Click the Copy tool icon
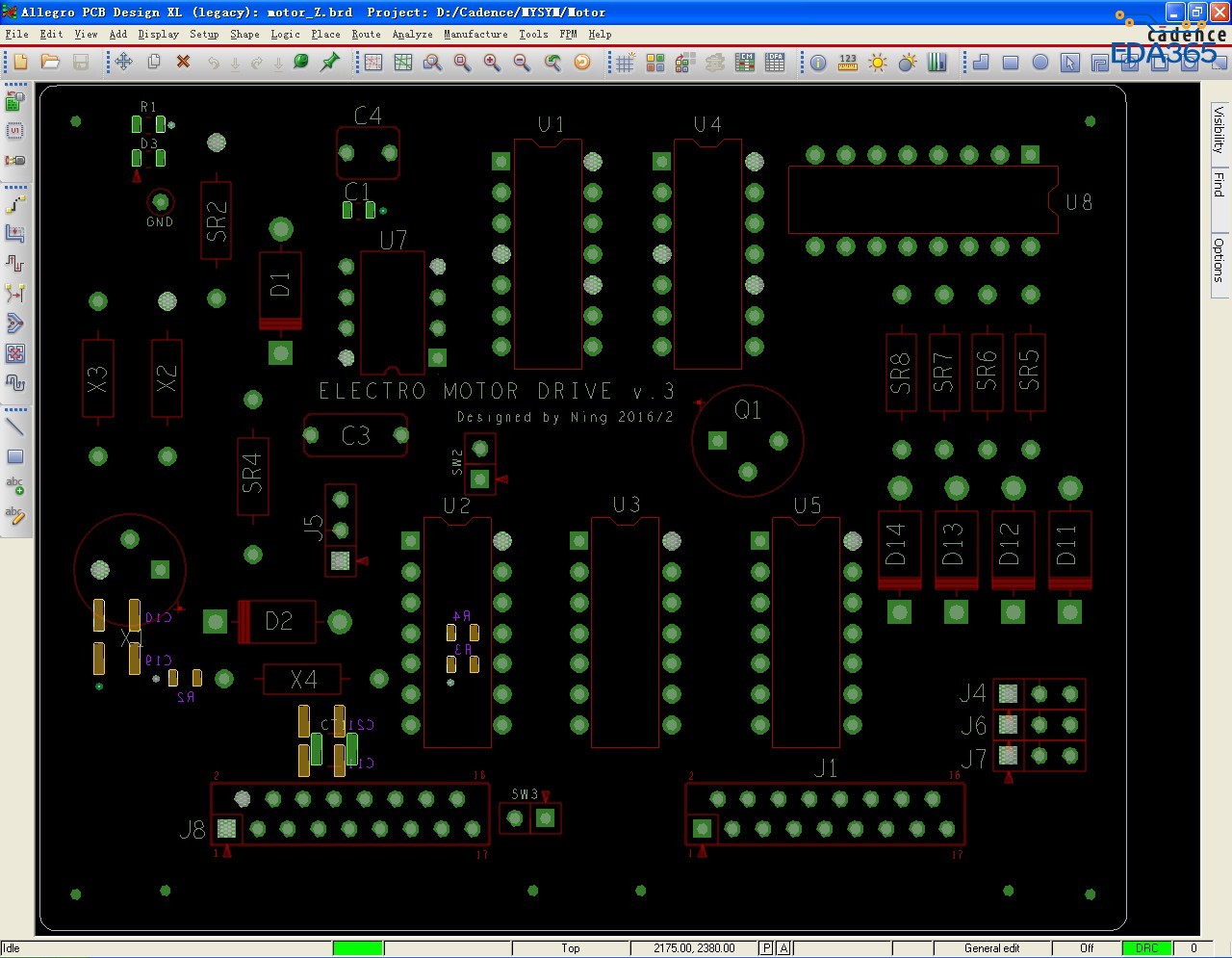 pos(153,63)
